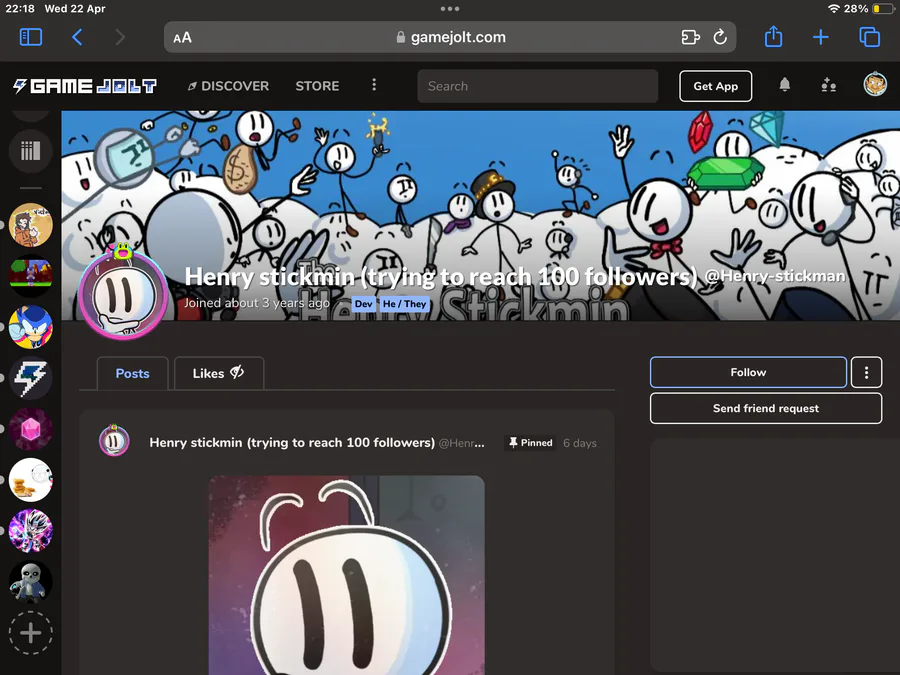Click the Game Jolt Search field
Image resolution: width=900 pixels, height=675 pixels.
coord(538,86)
